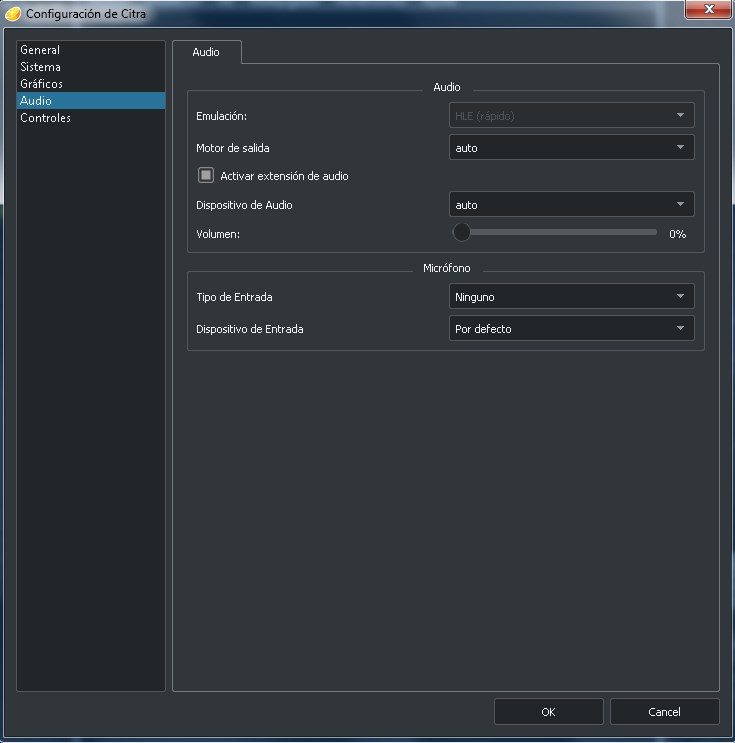Select the Audio item in the sidebar
The height and width of the screenshot is (743, 735).
91,100
